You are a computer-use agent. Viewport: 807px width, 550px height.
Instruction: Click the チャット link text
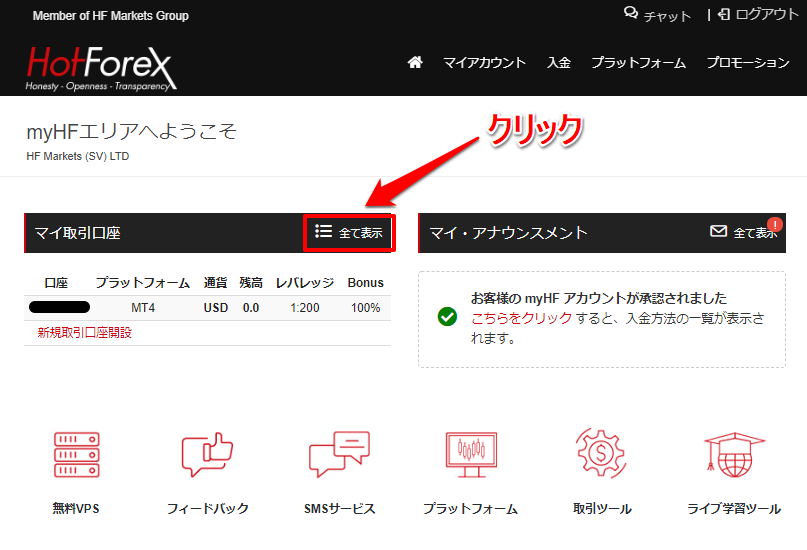click(667, 16)
